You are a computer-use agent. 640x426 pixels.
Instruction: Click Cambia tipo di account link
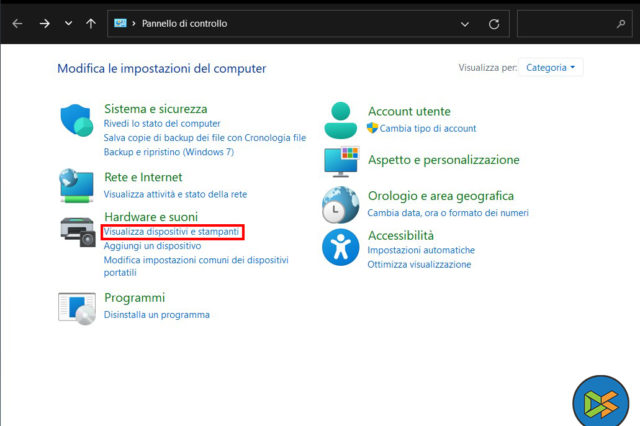pos(428,129)
